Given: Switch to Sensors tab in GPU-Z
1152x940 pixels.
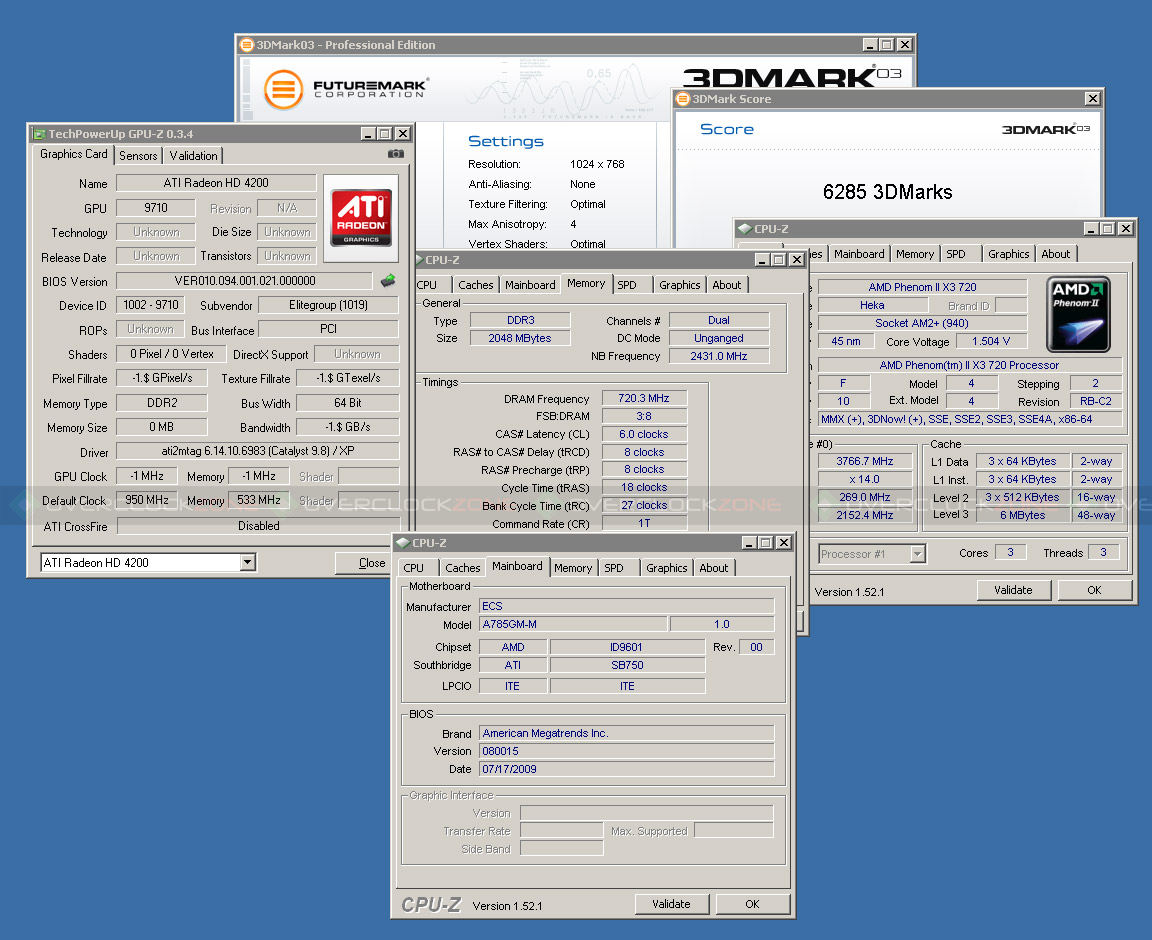Looking at the screenshot, I should (x=138, y=156).
